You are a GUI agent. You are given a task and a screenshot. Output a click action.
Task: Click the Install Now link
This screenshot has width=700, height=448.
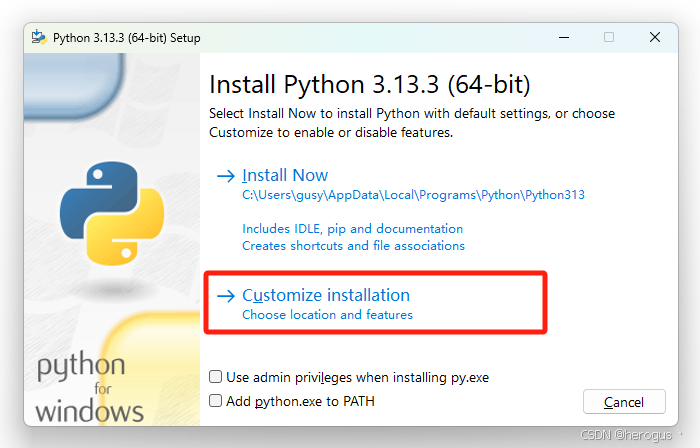[285, 175]
